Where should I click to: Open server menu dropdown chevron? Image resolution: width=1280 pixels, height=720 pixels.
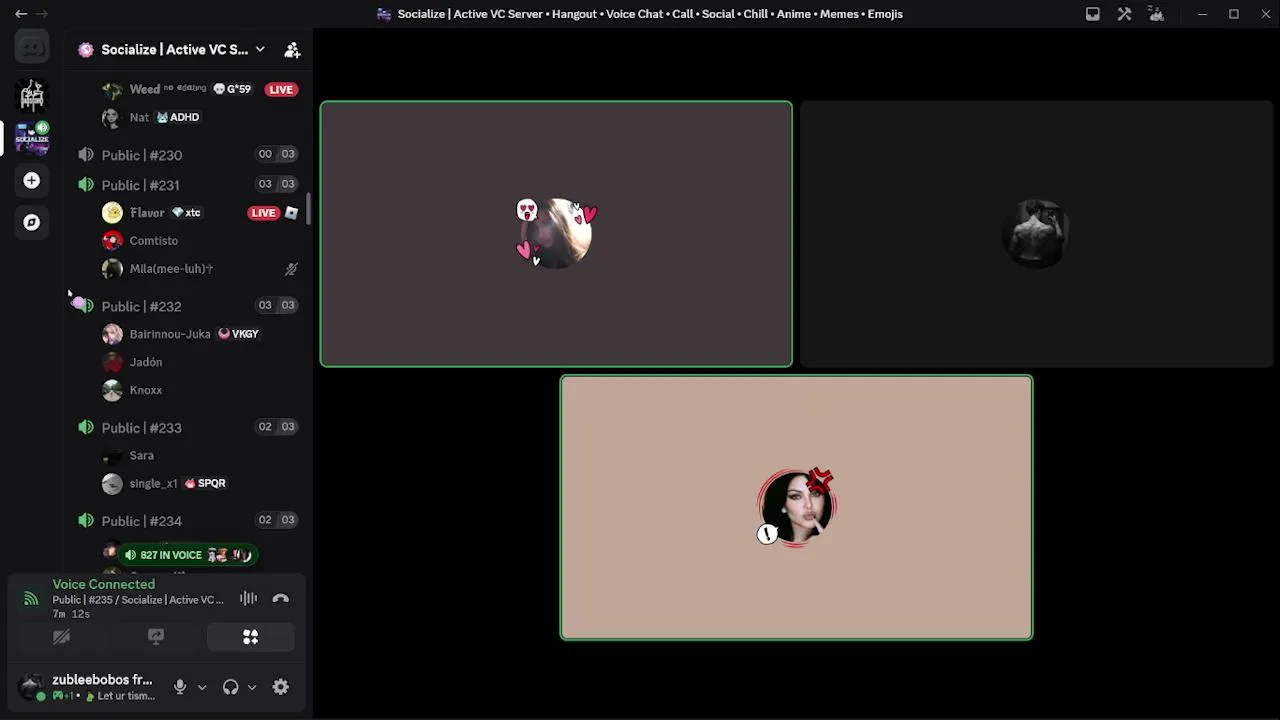point(260,49)
